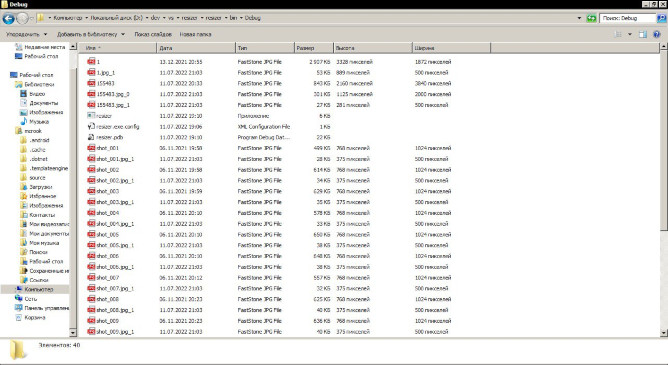This screenshot has width=668, height=365.
Task: Toggle the preview pane icon
Action: click(643, 34)
